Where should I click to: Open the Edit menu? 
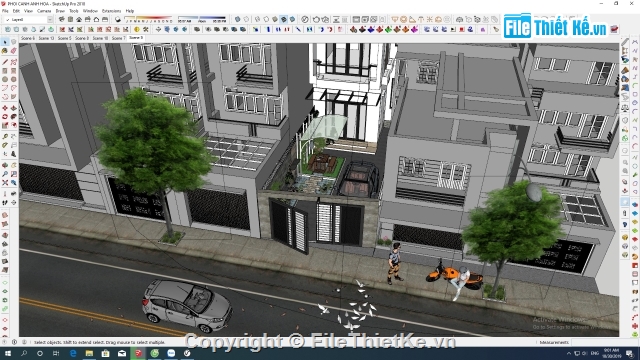point(16,11)
